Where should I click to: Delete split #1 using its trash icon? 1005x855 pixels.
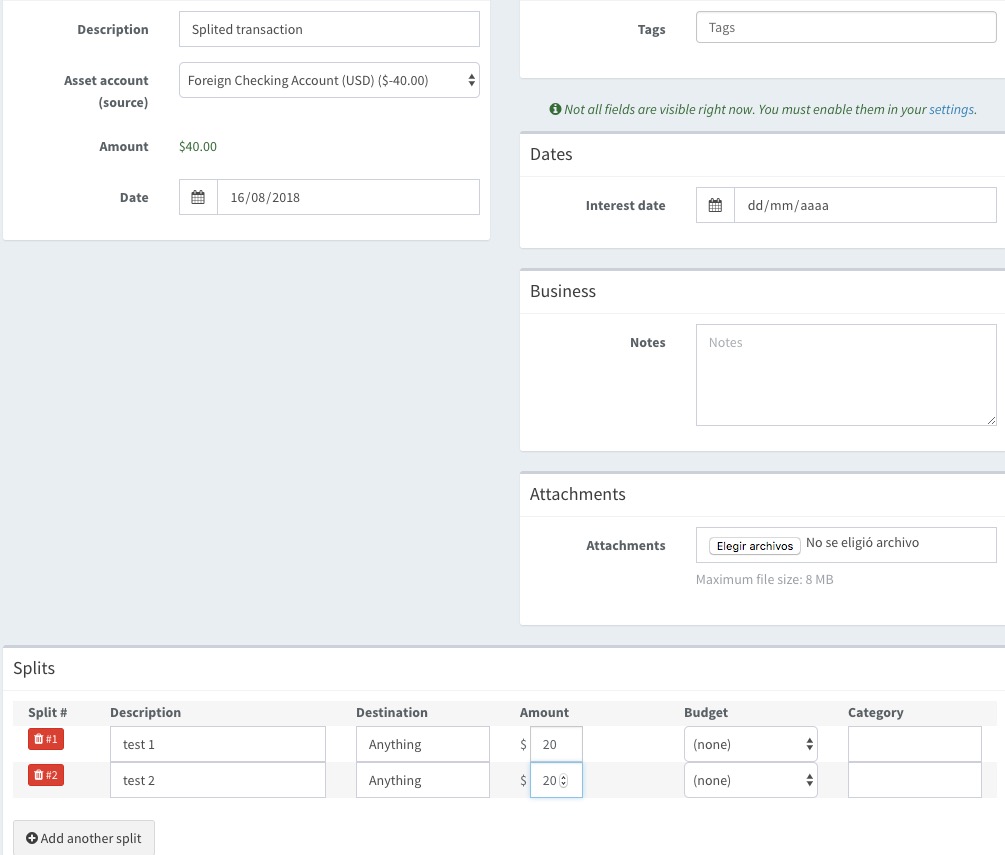tap(45, 738)
